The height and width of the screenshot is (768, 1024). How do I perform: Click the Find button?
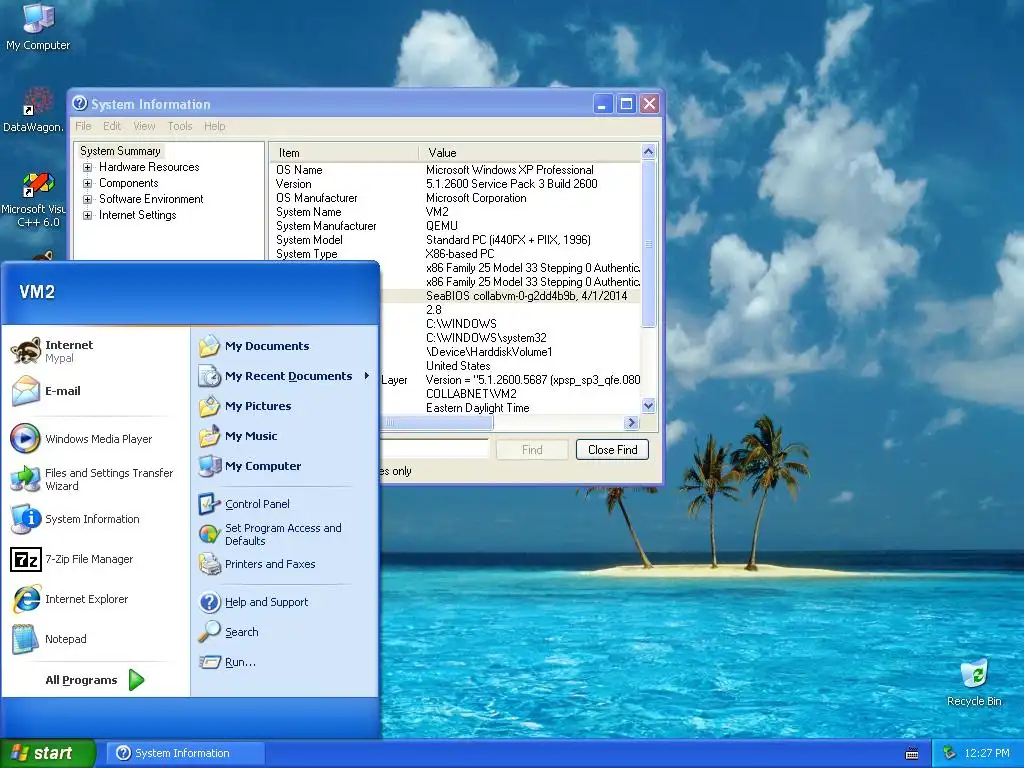pyautogui.click(x=532, y=450)
